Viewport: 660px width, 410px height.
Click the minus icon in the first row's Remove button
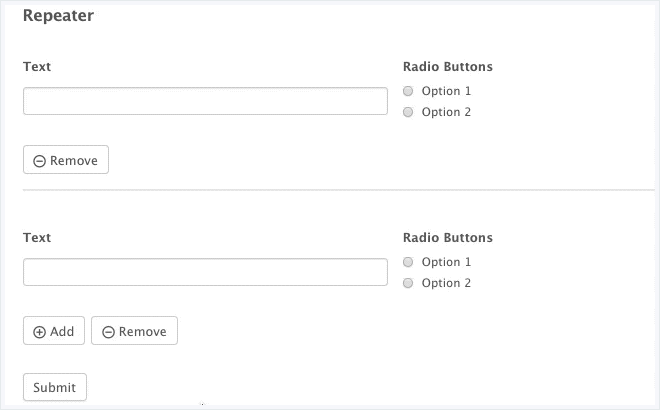39,161
